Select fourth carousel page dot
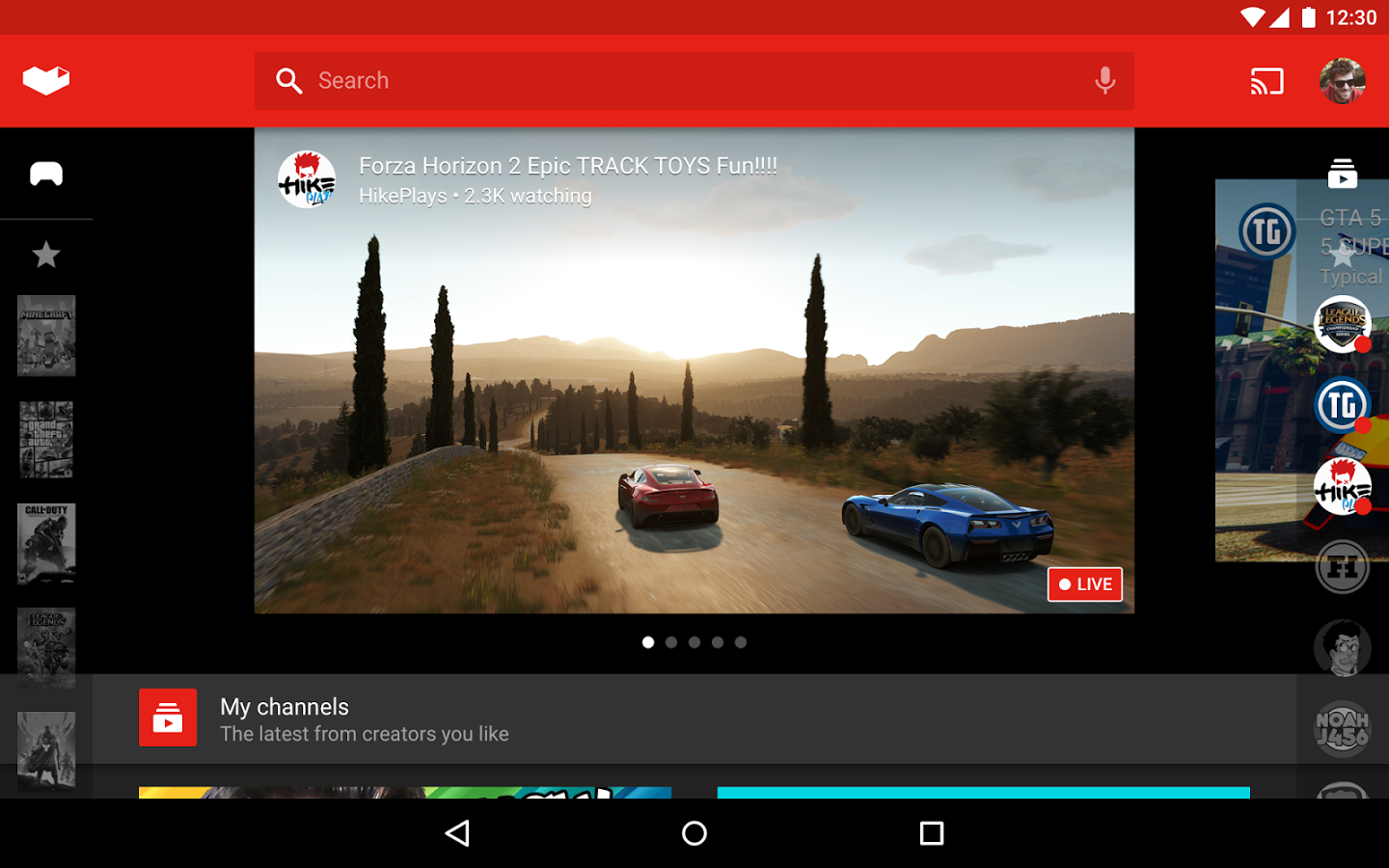This screenshot has height=868, width=1389. coord(718,642)
